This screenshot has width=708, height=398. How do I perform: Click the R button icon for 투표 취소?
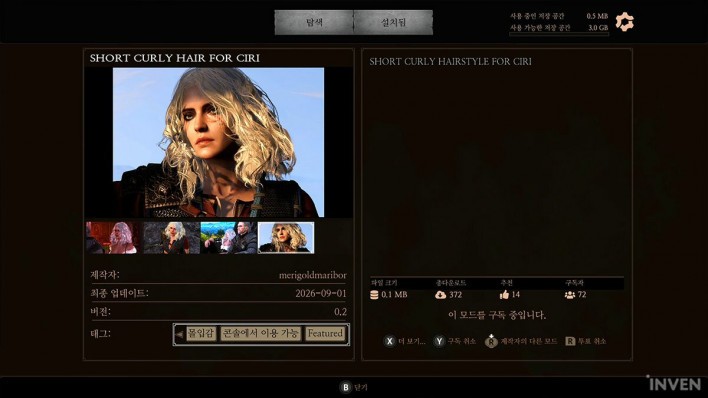pyautogui.click(x=570, y=341)
